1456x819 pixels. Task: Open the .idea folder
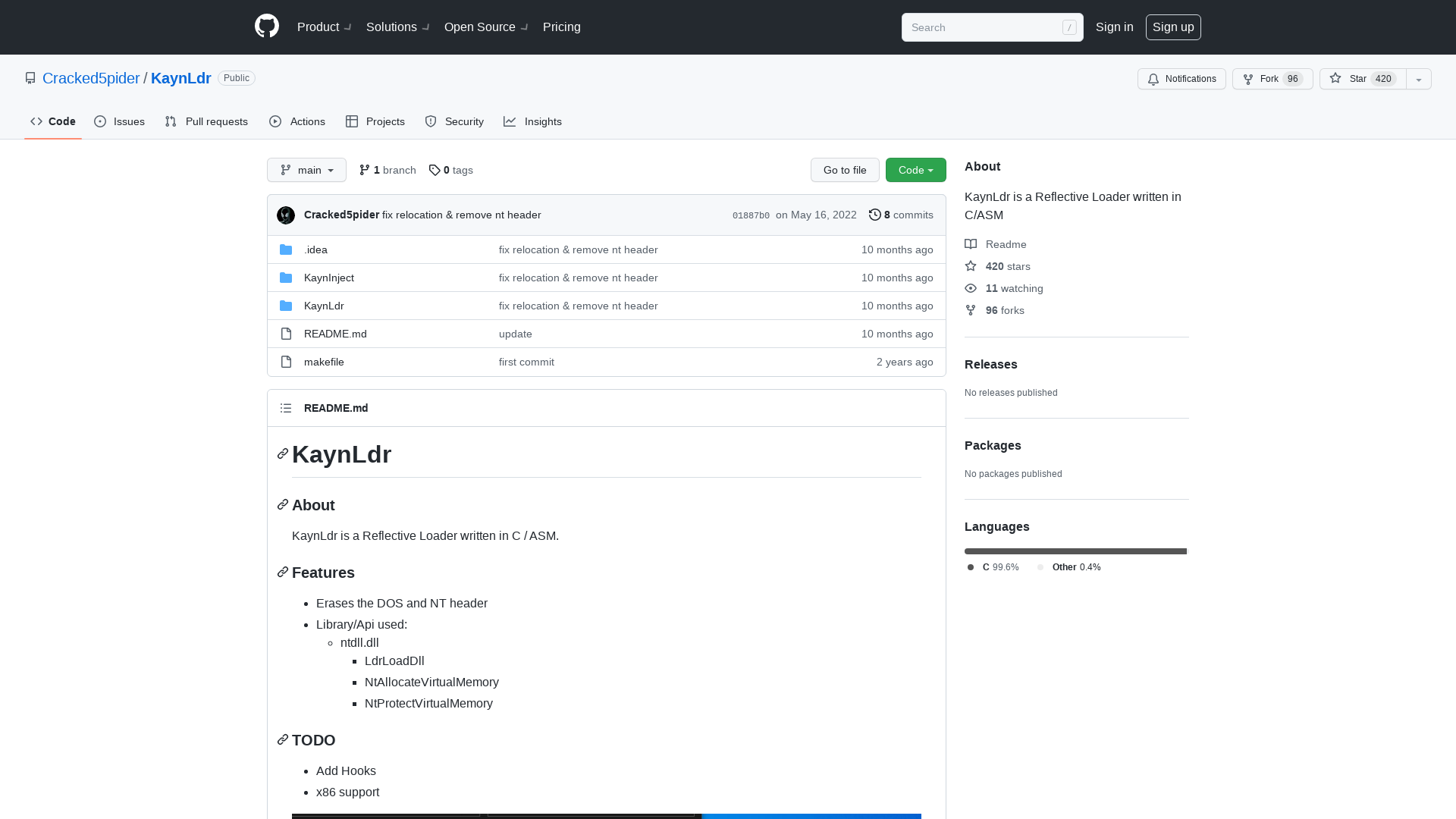(315, 249)
